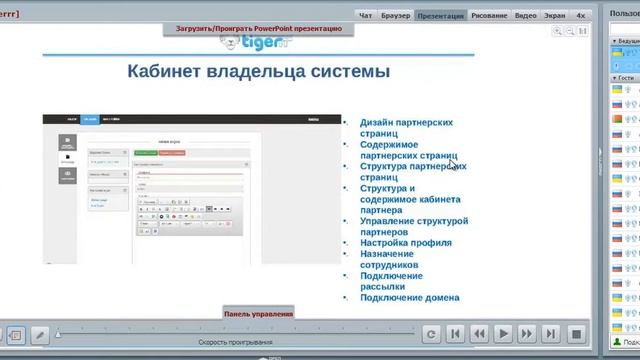Click the button with green user icon
The image size is (640, 360).
tap(625, 342)
